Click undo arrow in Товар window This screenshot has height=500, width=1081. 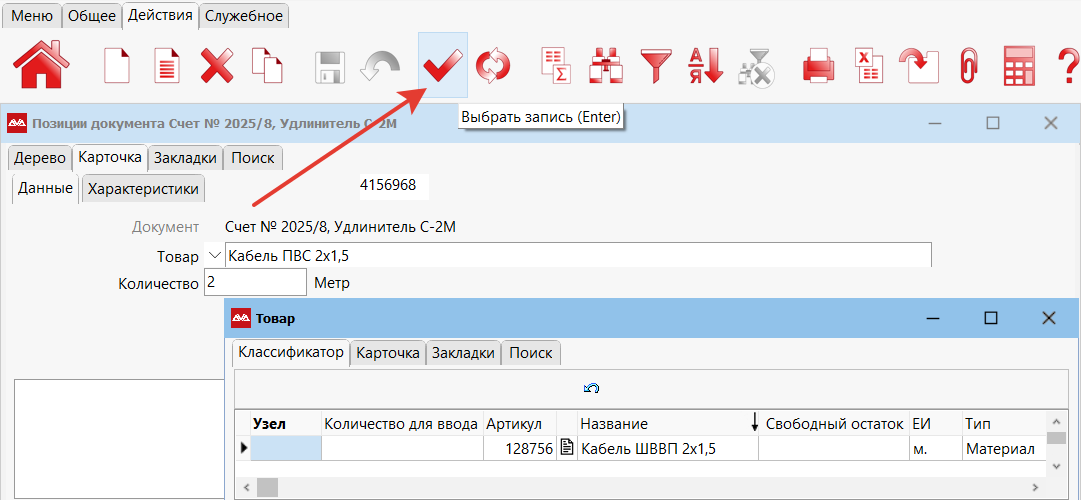tap(591, 388)
